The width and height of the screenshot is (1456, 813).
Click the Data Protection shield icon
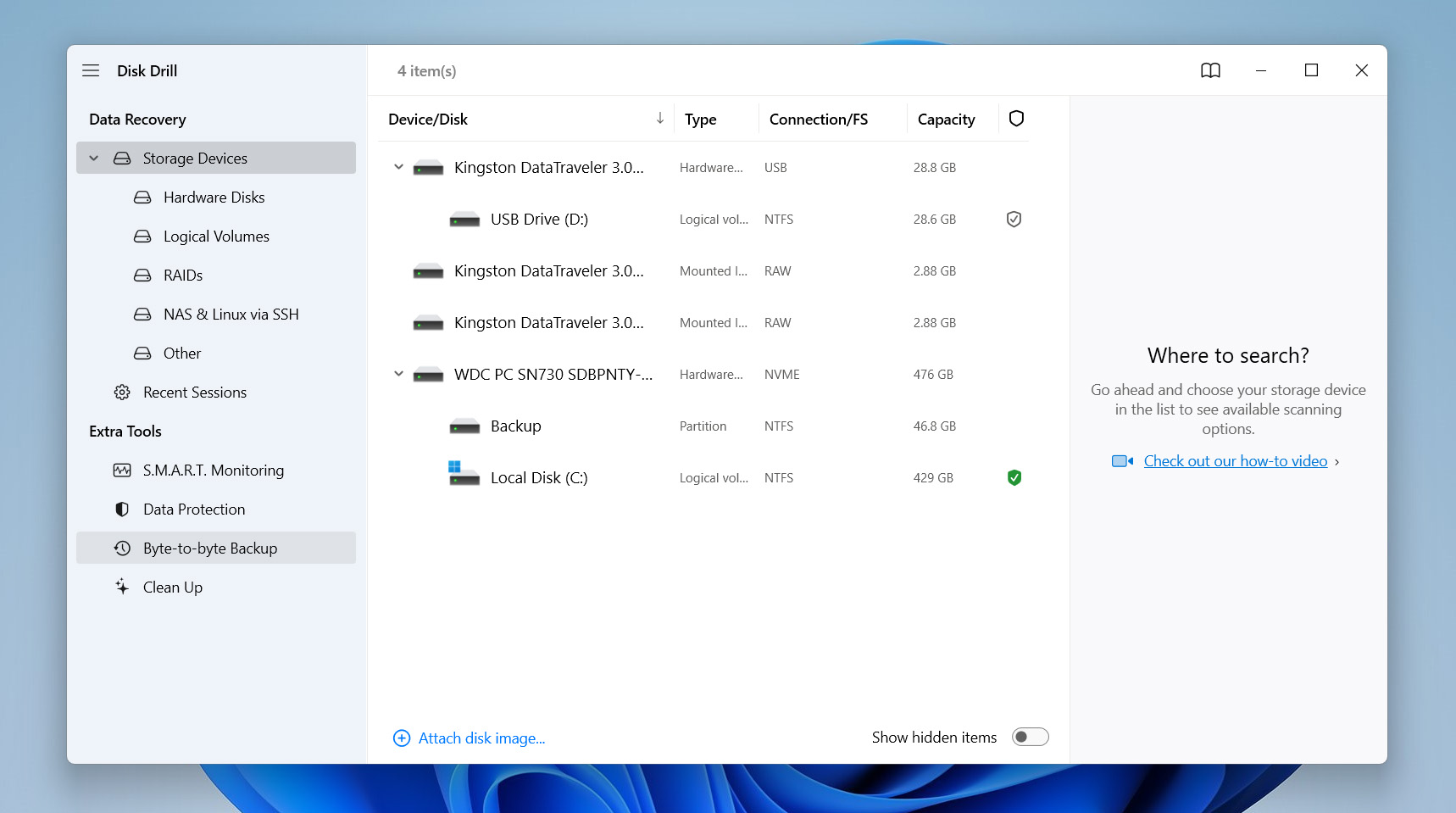coord(122,510)
